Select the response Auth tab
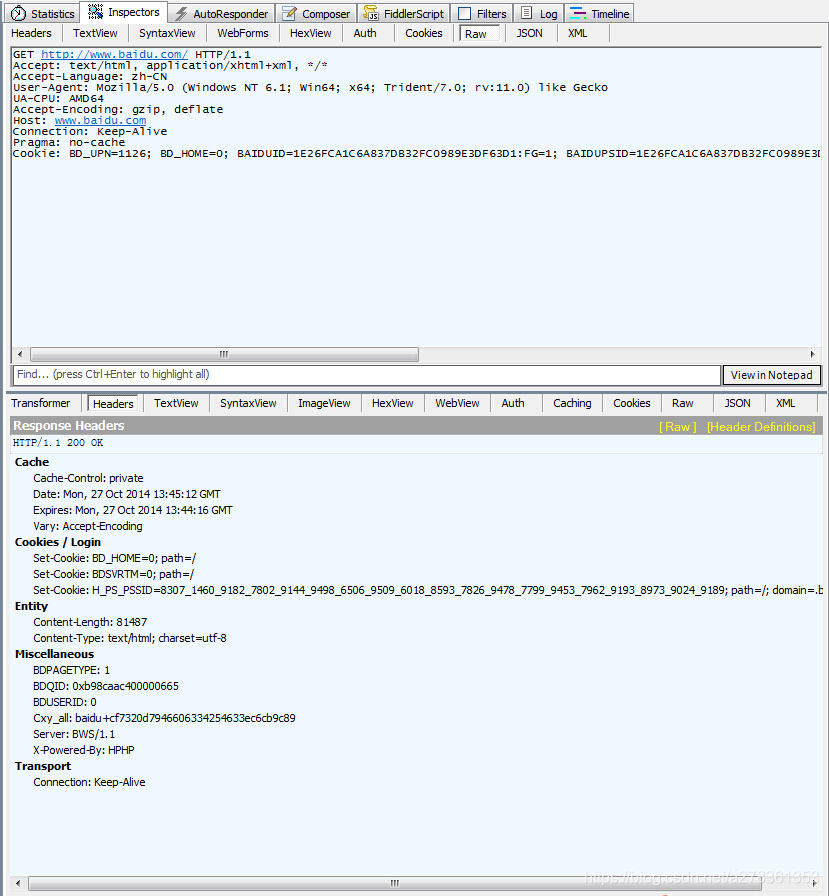The width and height of the screenshot is (829, 896). tap(513, 403)
